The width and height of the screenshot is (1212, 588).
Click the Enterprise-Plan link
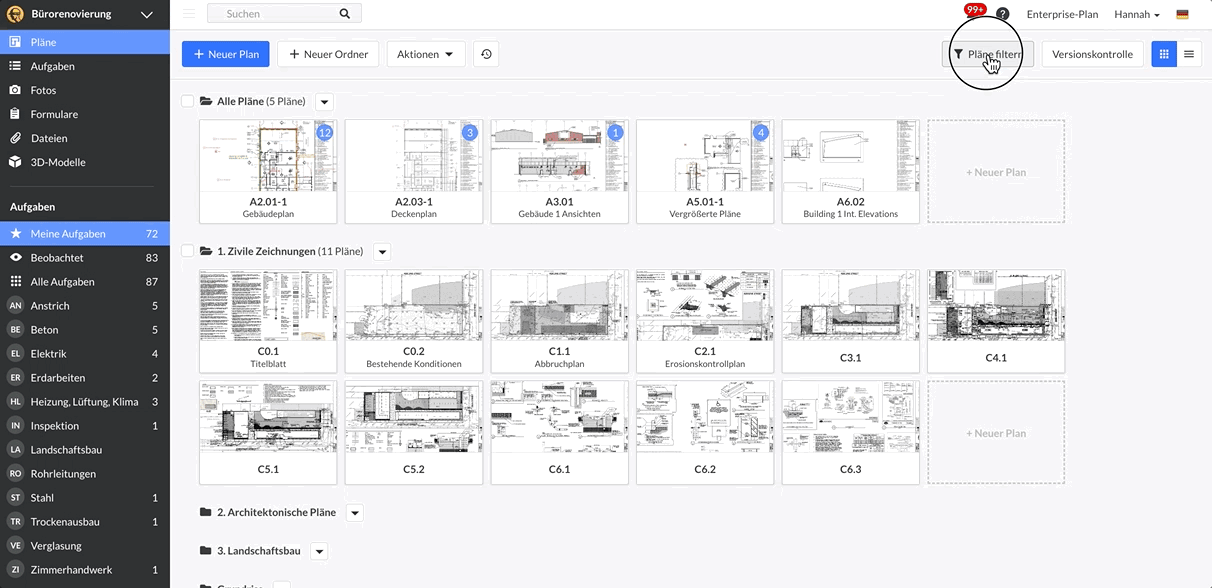coord(1062,15)
